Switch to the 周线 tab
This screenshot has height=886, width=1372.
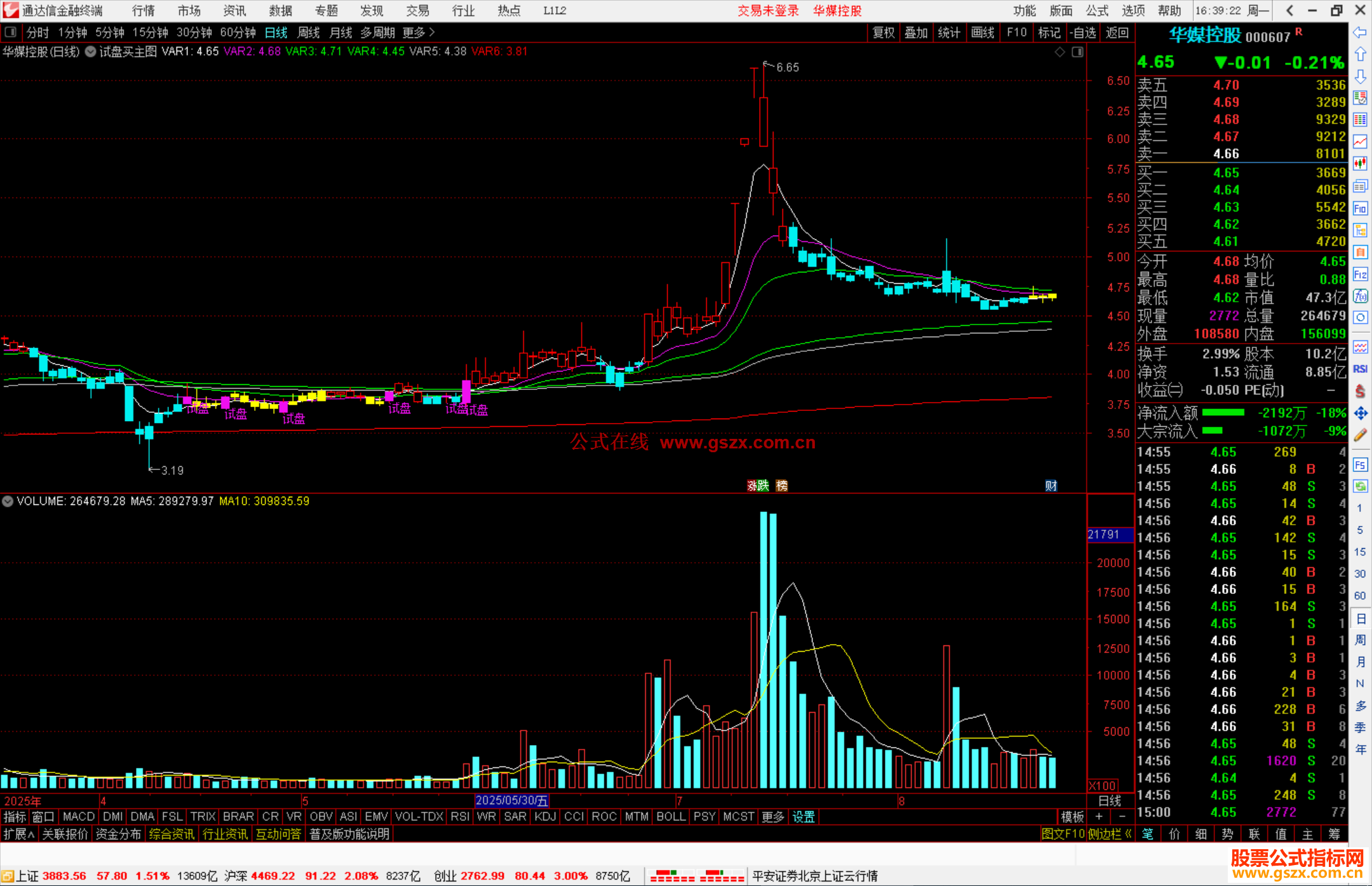point(309,32)
